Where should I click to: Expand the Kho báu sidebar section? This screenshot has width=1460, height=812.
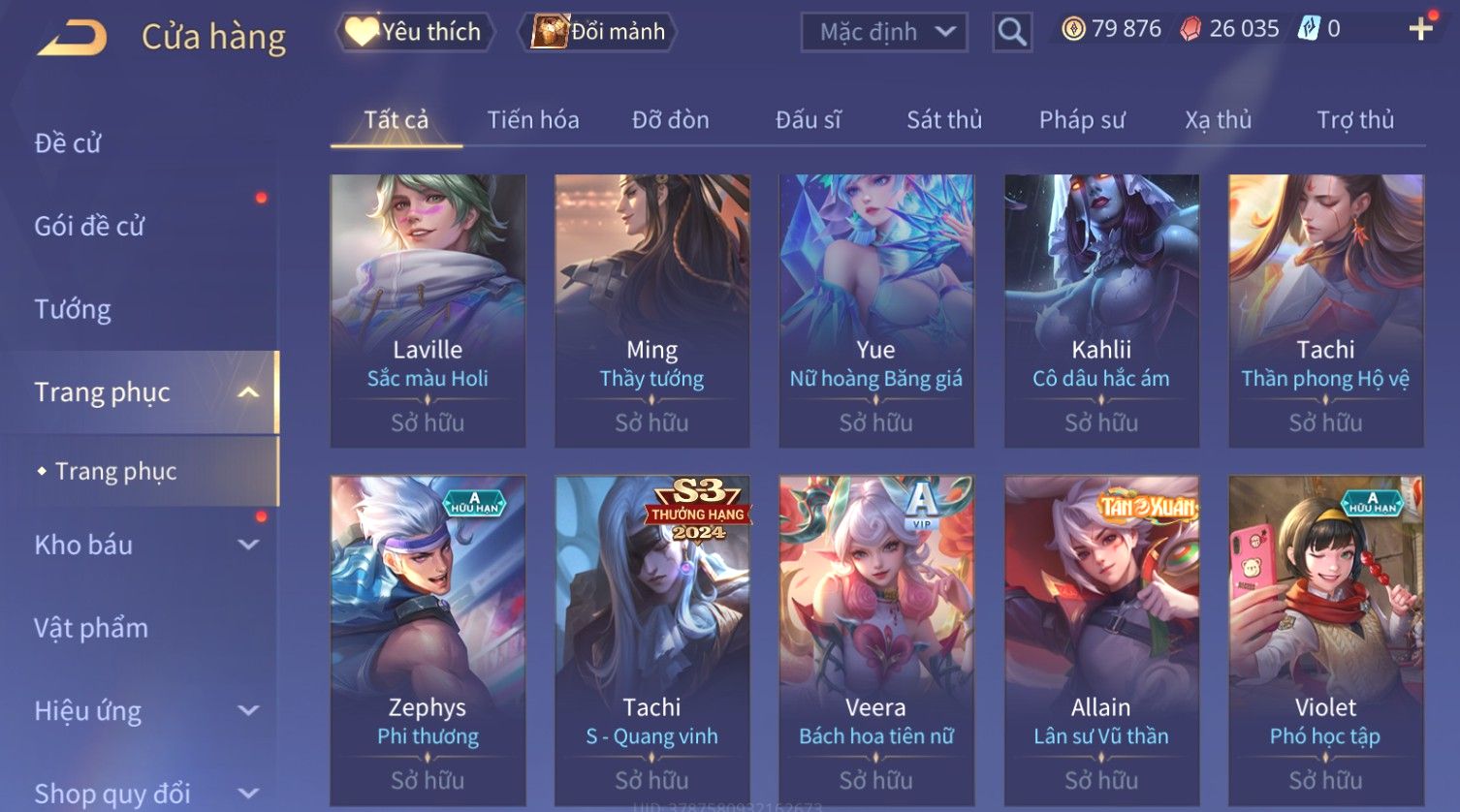(248, 545)
